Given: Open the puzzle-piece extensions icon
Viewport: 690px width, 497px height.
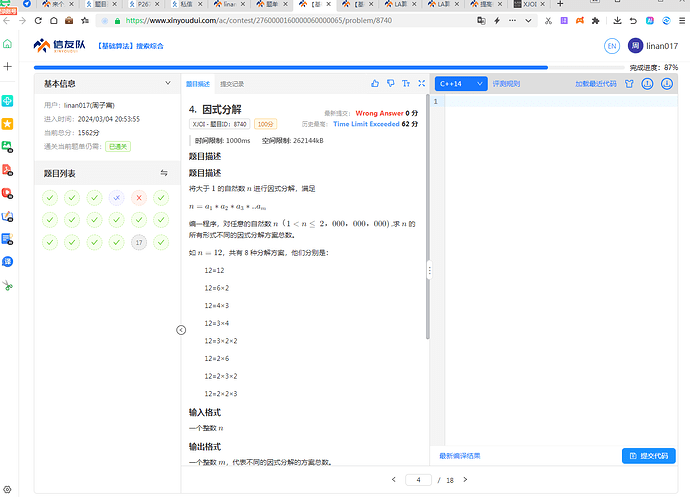Looking at the screenshot, I should (595, 21).
